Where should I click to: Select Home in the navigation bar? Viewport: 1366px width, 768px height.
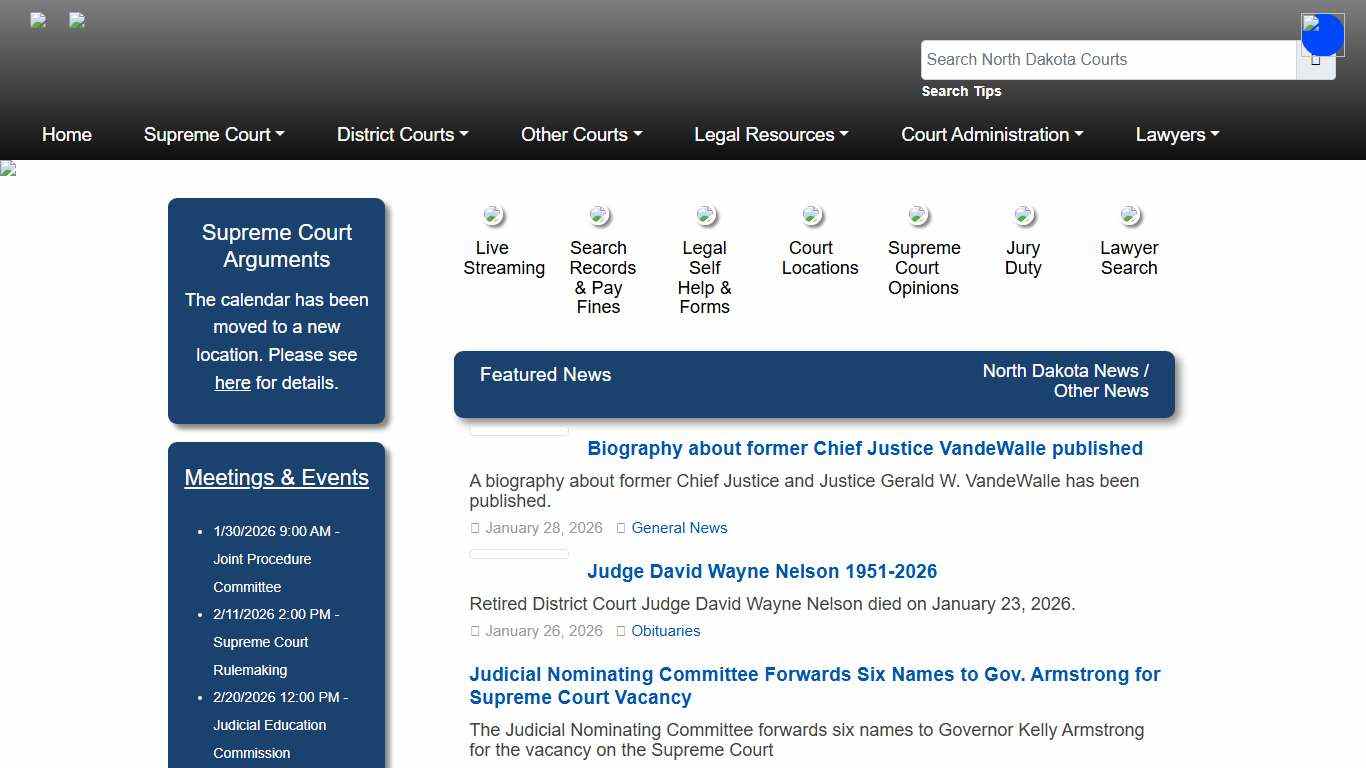[66, 134]
